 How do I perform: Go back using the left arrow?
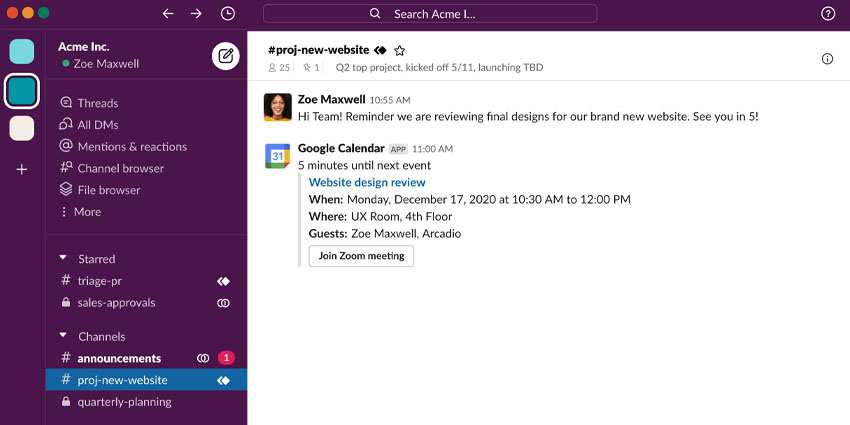(168, 14)
